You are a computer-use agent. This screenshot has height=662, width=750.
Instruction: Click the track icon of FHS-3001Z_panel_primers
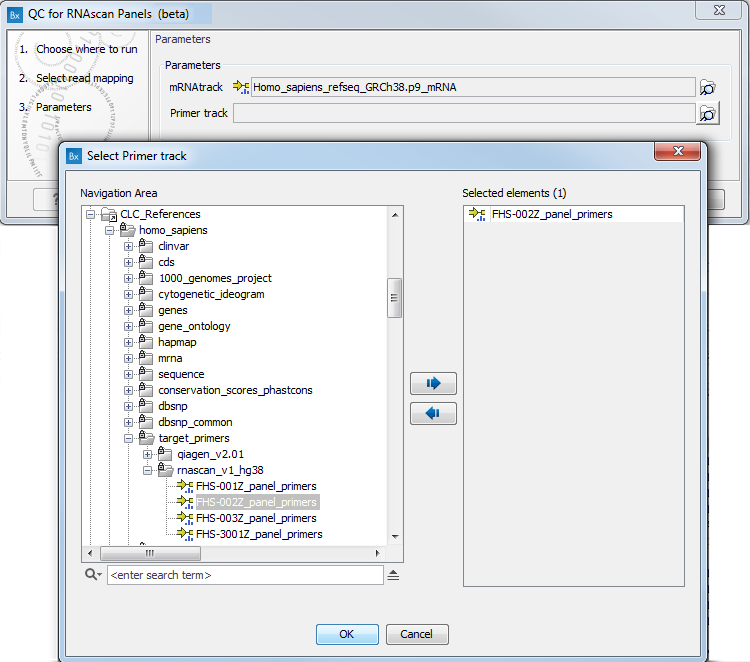[x=185, y=534]
